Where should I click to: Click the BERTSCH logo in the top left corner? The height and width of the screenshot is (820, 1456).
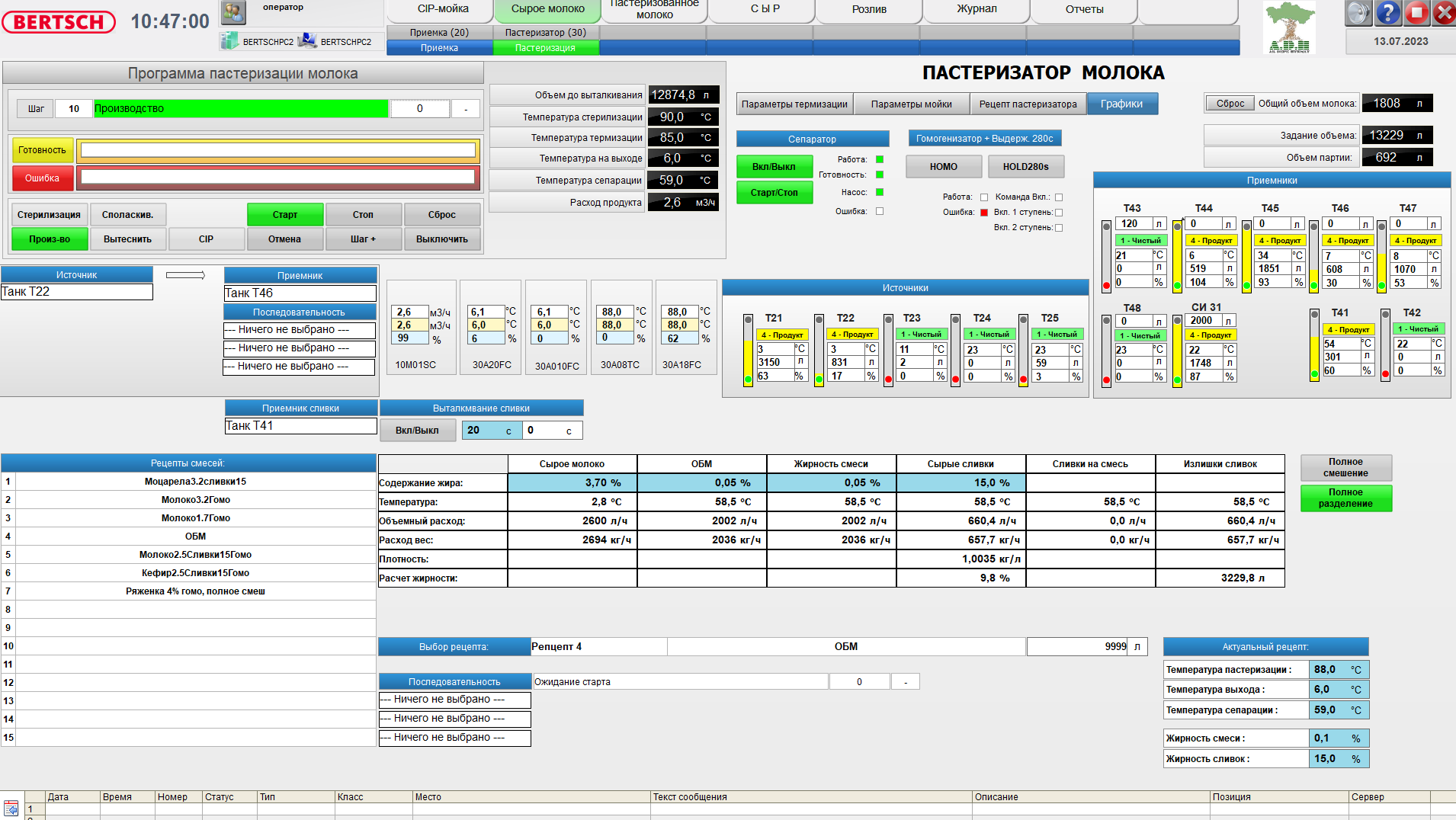coord(57,21)
